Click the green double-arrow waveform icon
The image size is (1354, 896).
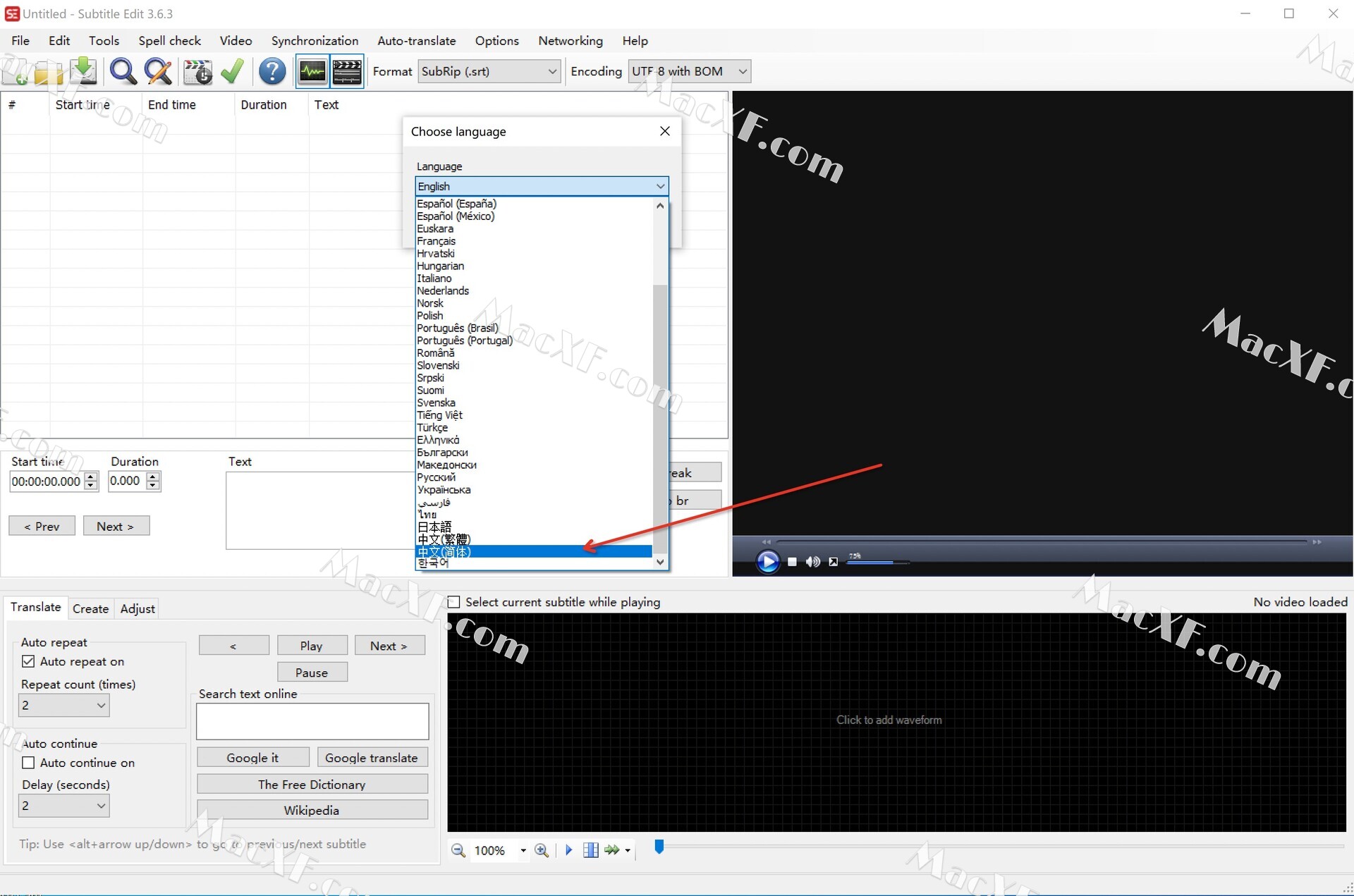click(x=612, y=850)
